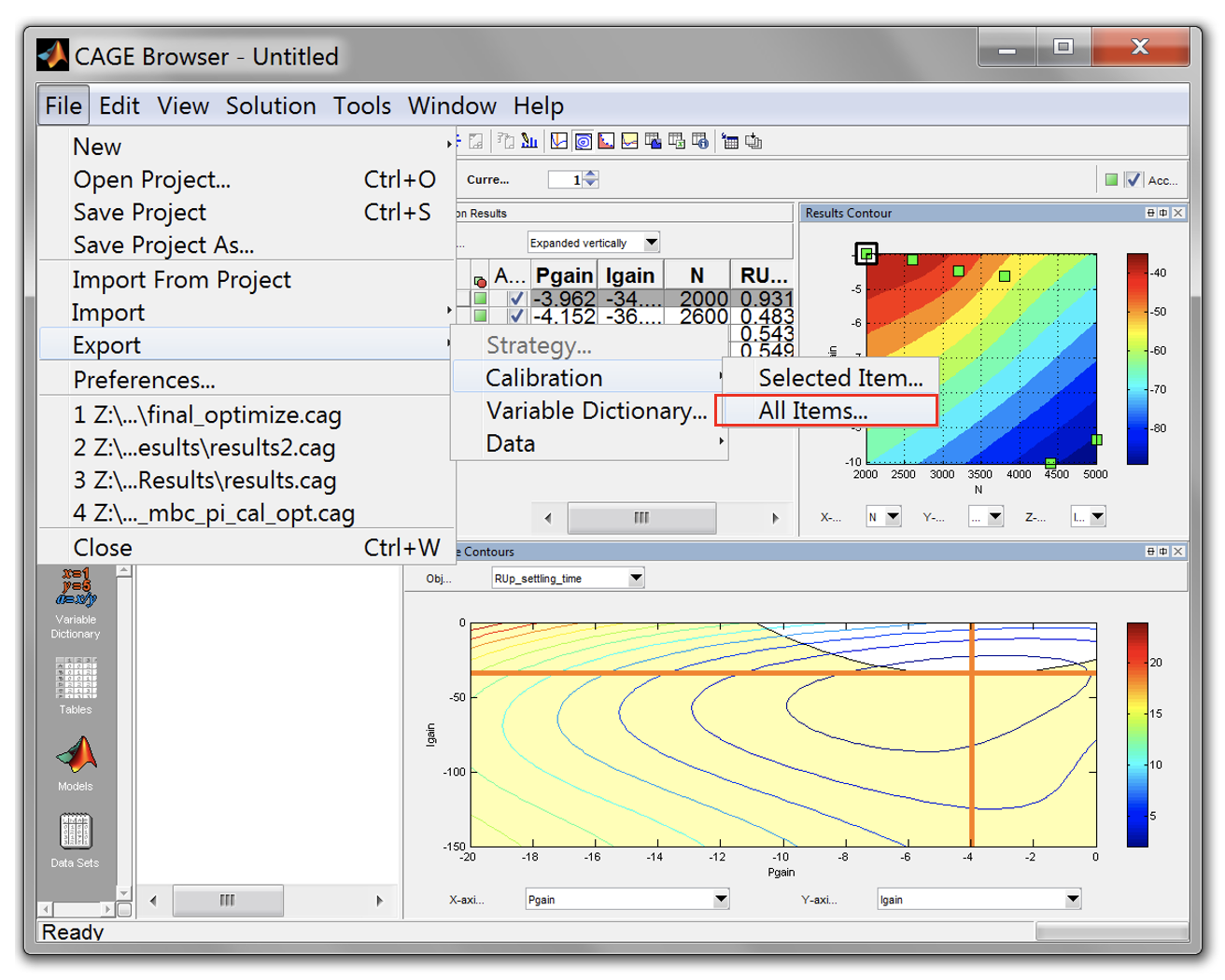1225x980 pixels.
Task: Split Results Contour panel vertically icon
Action: pyautogui.click(x=1163, y=213)
